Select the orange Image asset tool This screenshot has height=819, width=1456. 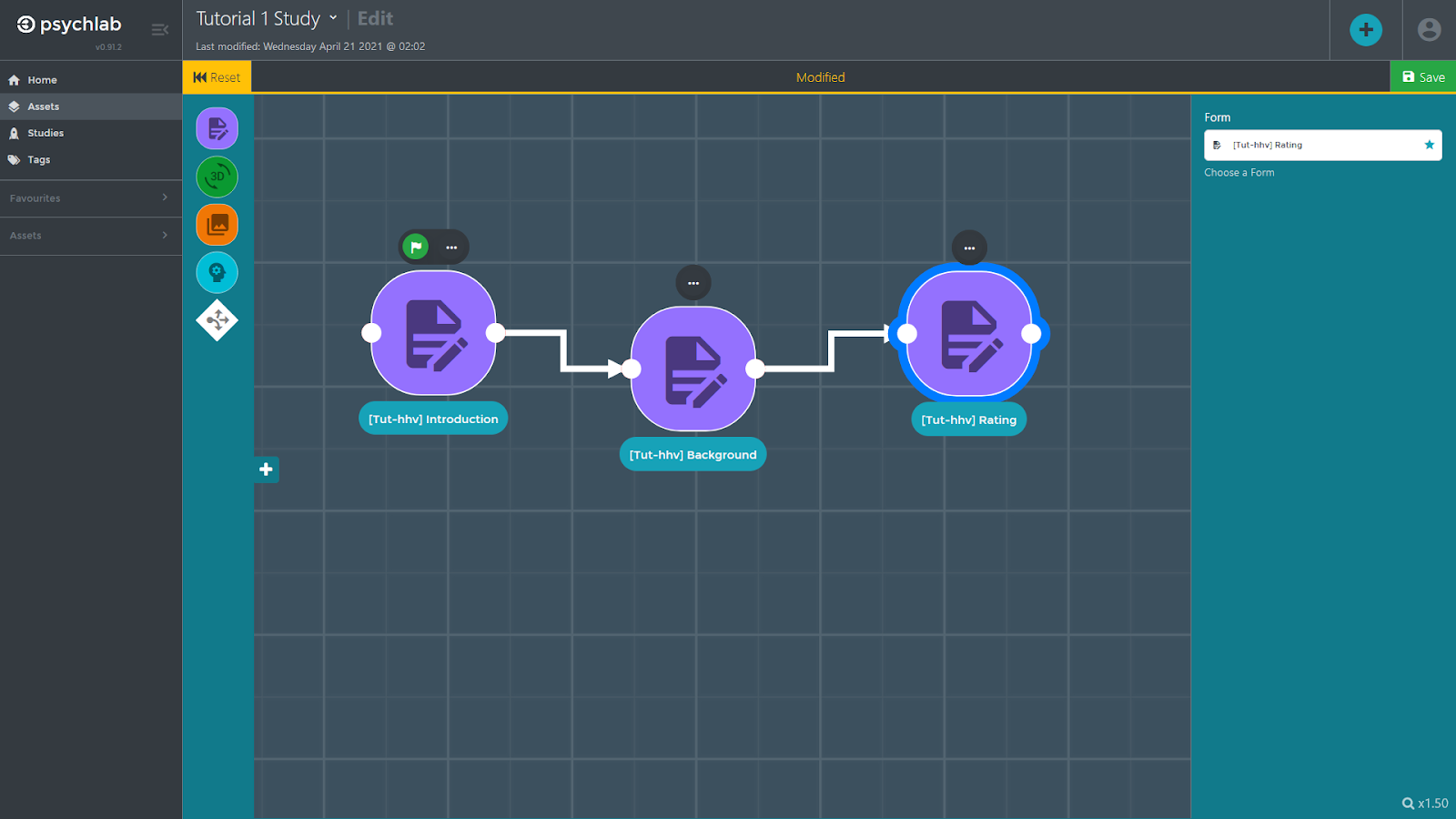[x=217, y=224]
